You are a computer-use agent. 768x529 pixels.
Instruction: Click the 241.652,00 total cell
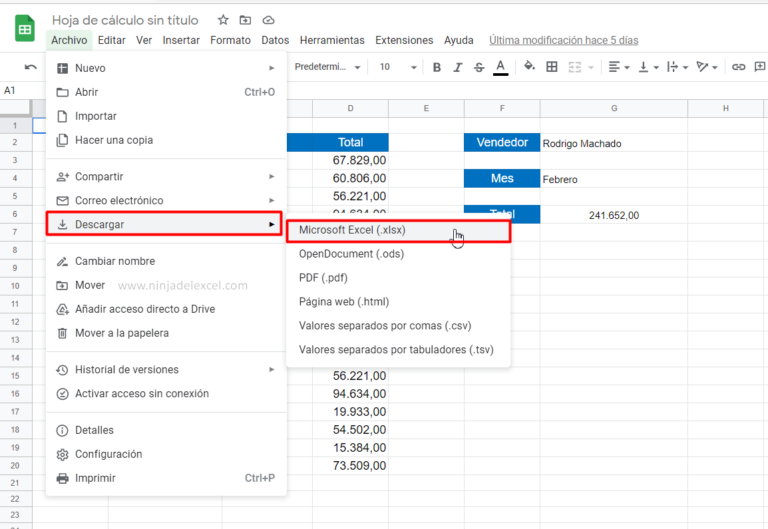click(x=614, y=215)
